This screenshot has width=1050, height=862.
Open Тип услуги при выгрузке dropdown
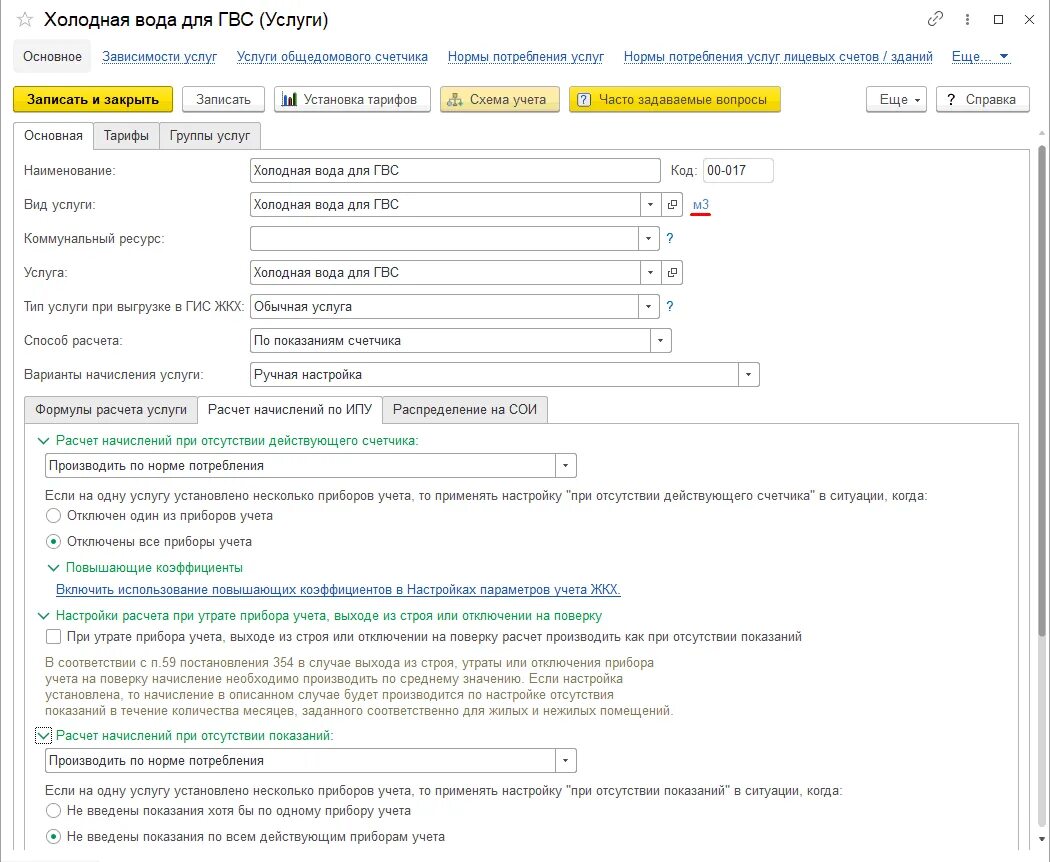(x=648, y=307)
